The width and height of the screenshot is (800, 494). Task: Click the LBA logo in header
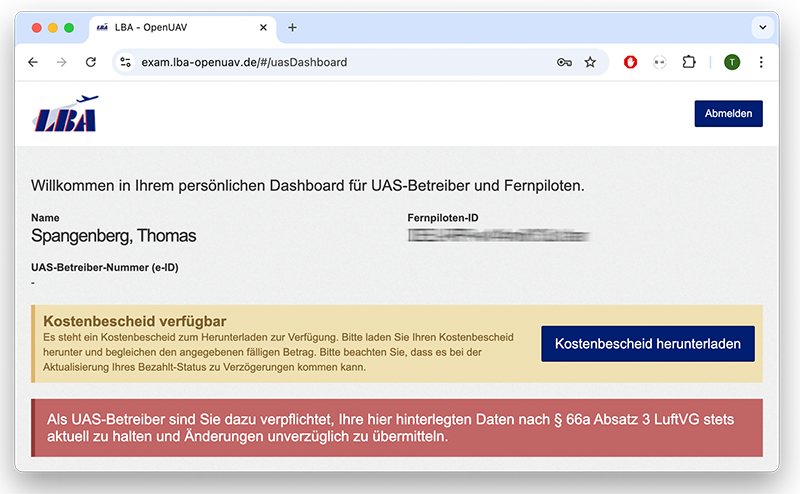point(65,114)
